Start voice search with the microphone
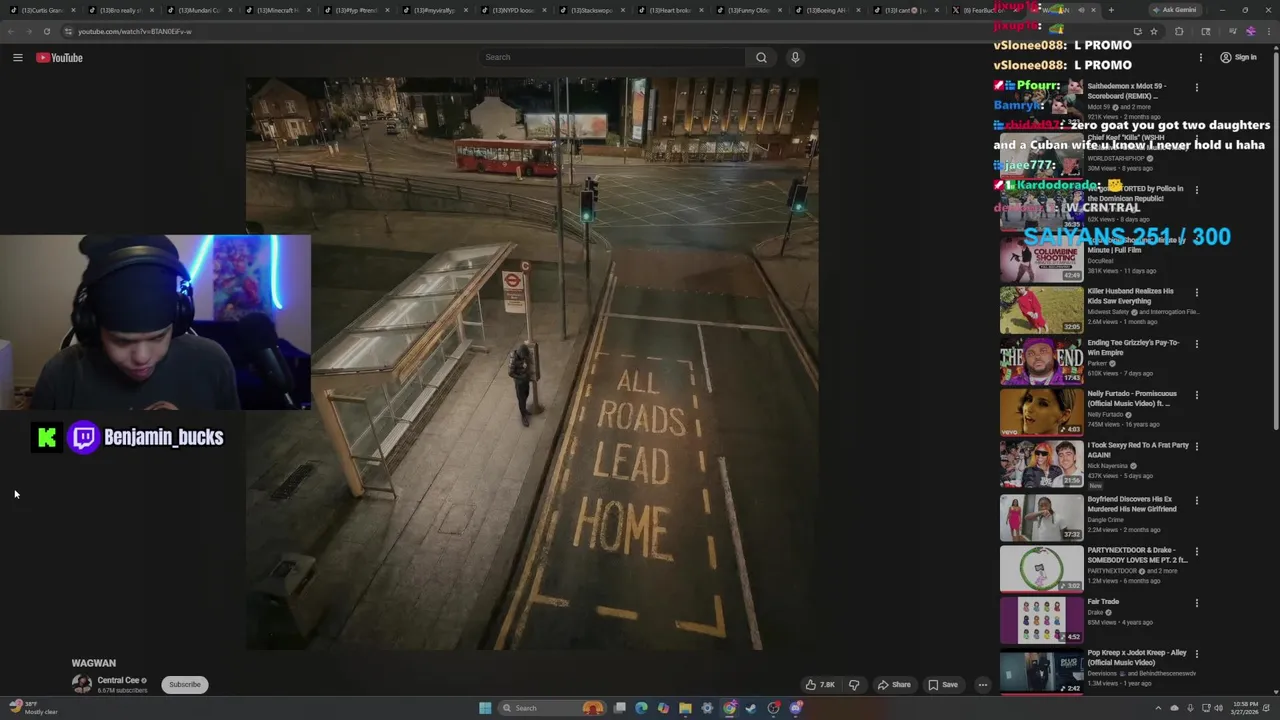Viewport: 1280px width, 720px height. [x=795, y=57]
